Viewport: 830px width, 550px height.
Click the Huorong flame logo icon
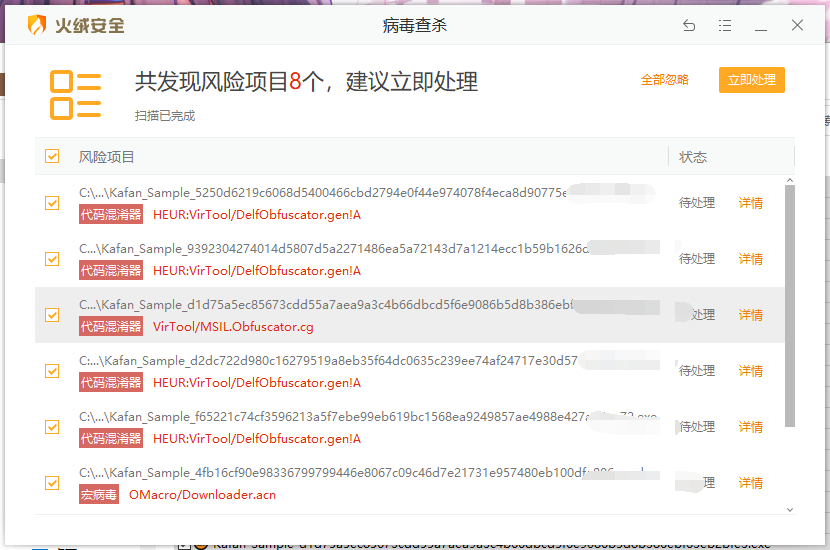click(37, 25)
